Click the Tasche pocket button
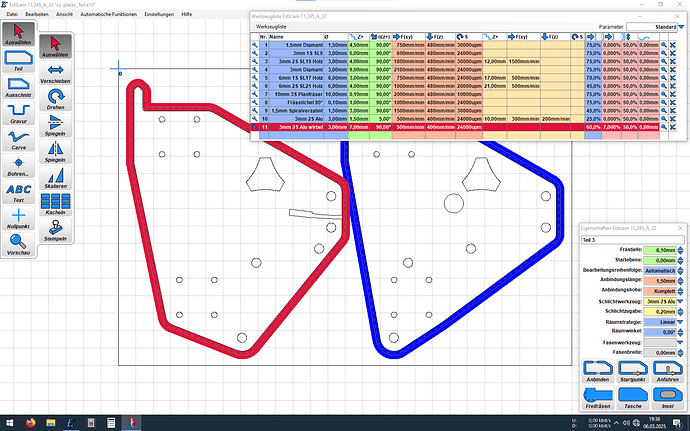 click(x=633, y=398)
